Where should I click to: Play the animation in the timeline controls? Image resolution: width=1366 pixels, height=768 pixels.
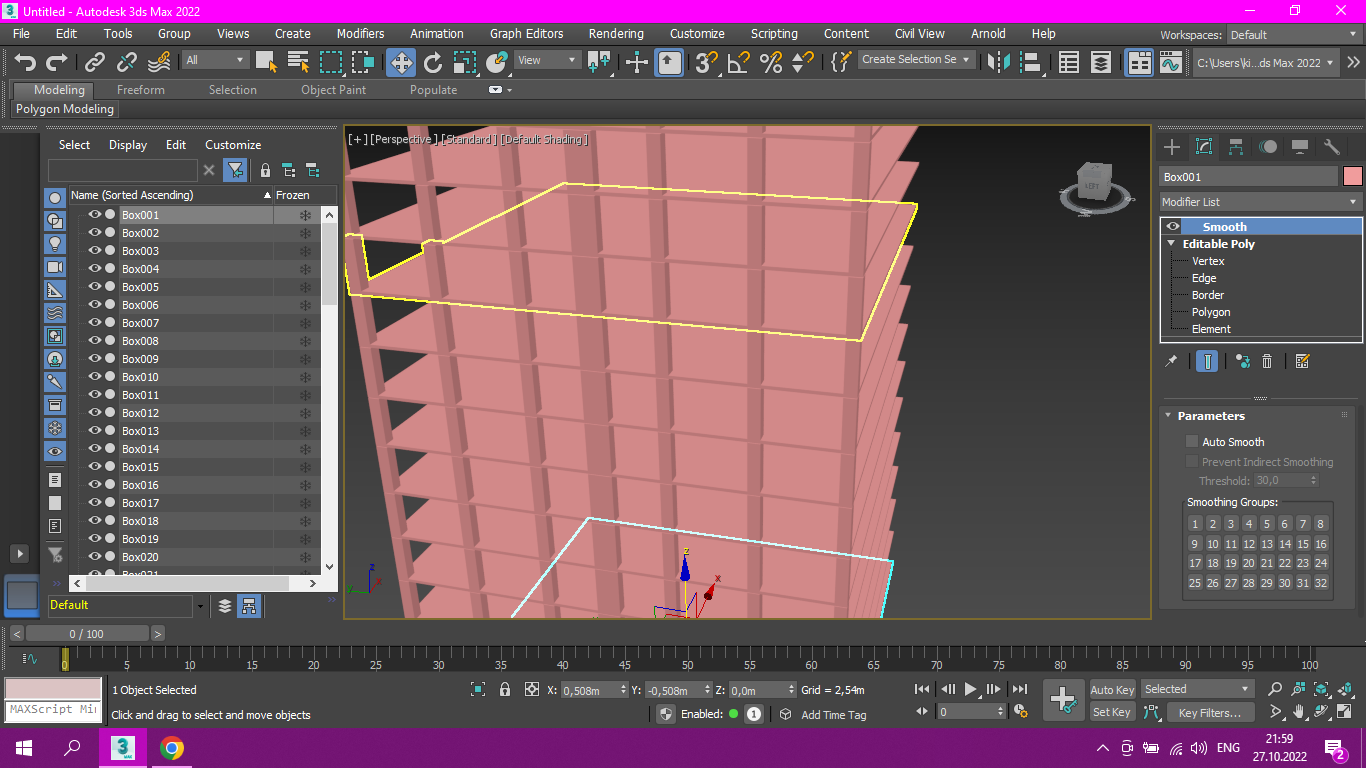(970, 689)
